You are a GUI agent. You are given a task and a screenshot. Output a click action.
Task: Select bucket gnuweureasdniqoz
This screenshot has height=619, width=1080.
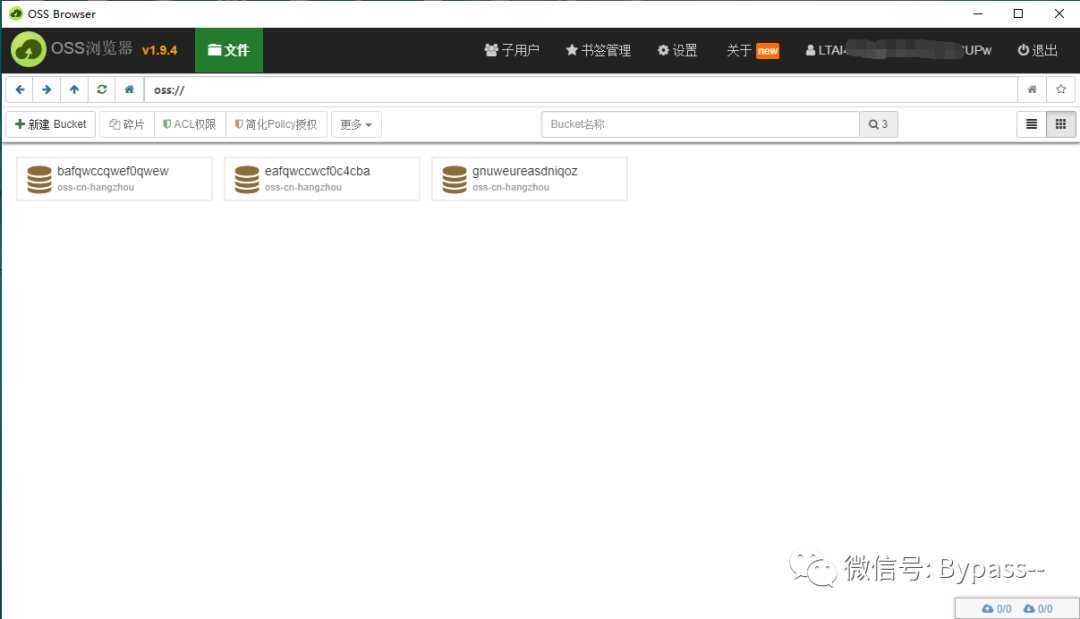point(529,178)
